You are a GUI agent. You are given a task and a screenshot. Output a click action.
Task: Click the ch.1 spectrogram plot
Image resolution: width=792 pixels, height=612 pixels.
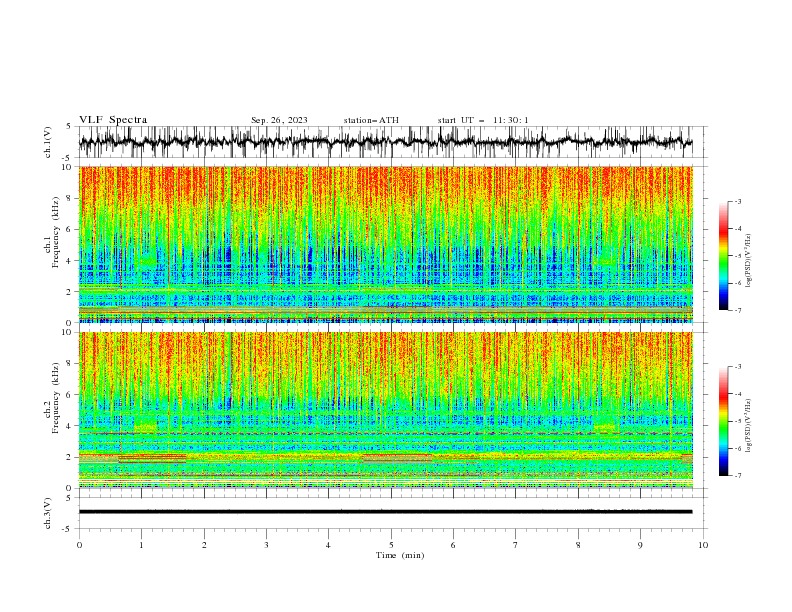tap(385, 244)
